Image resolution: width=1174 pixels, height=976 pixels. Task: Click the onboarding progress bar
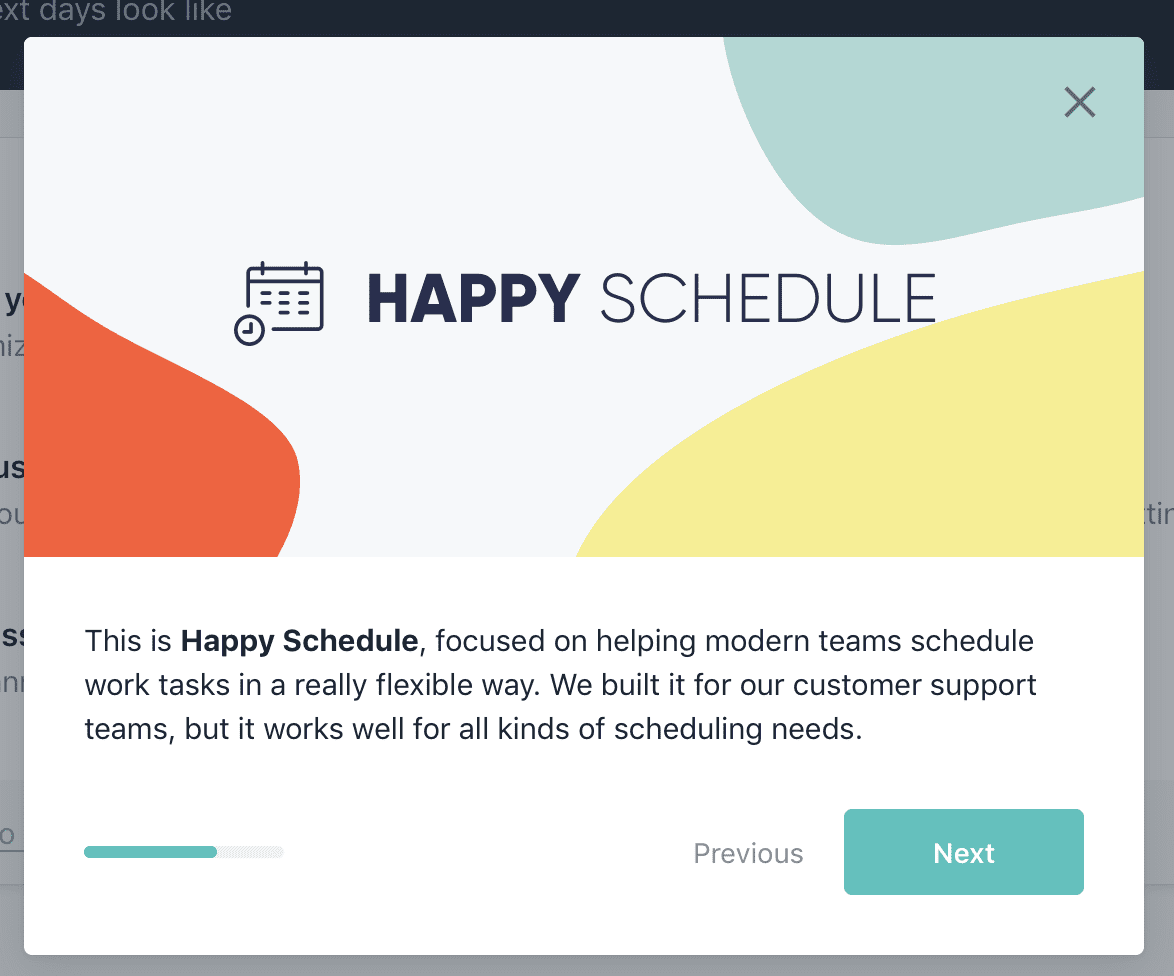tap(183, 852)
